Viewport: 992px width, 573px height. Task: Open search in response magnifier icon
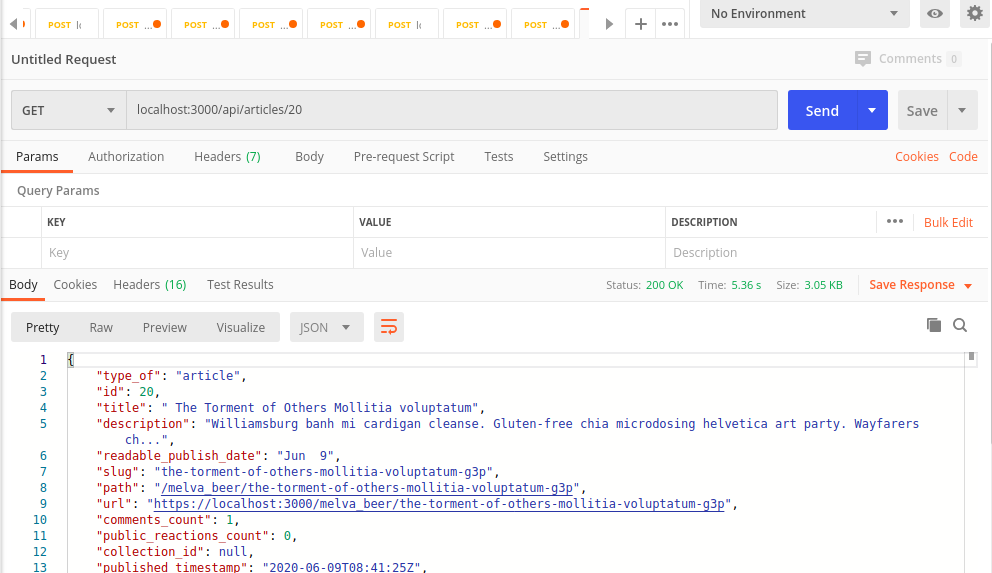coord(960,325)
